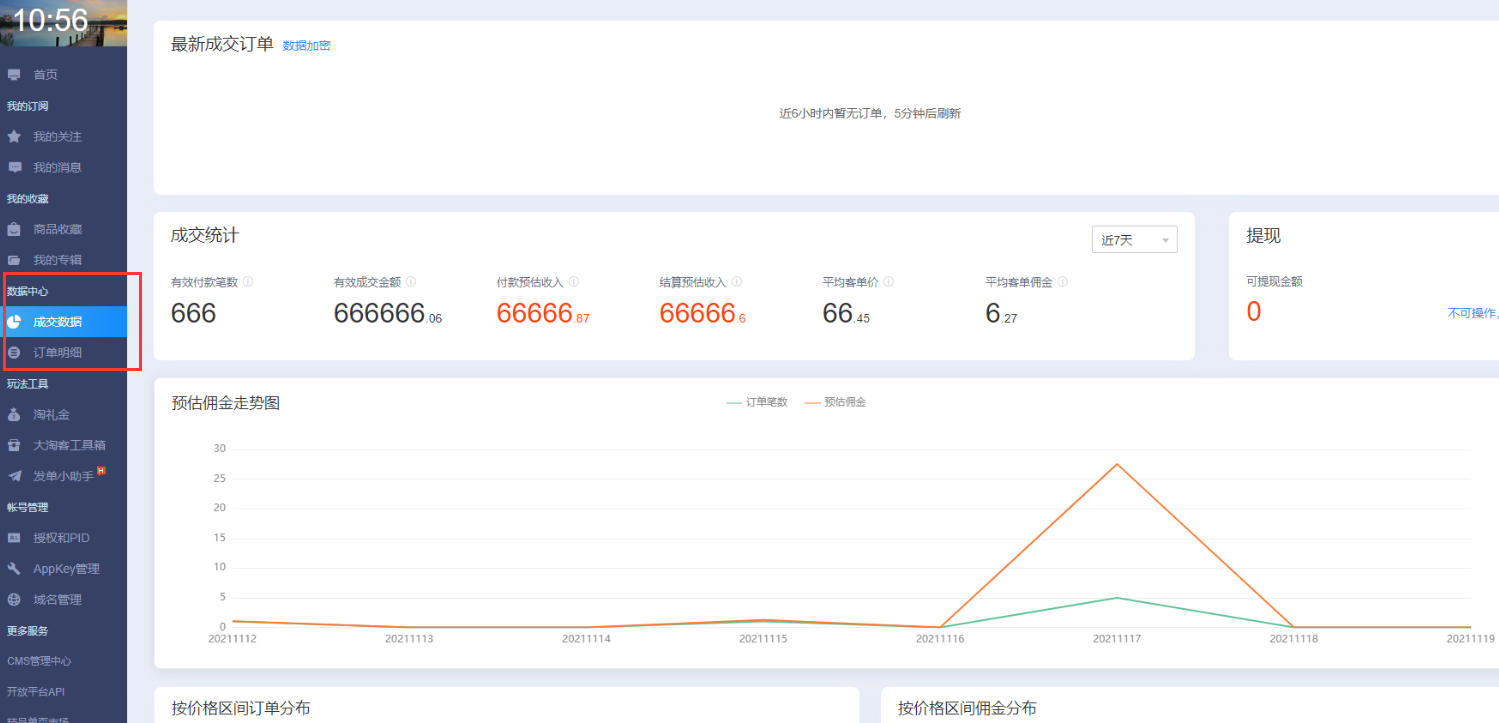
Task: Click the star icon beside 我的关注
Action: click(x=14, y=136)
